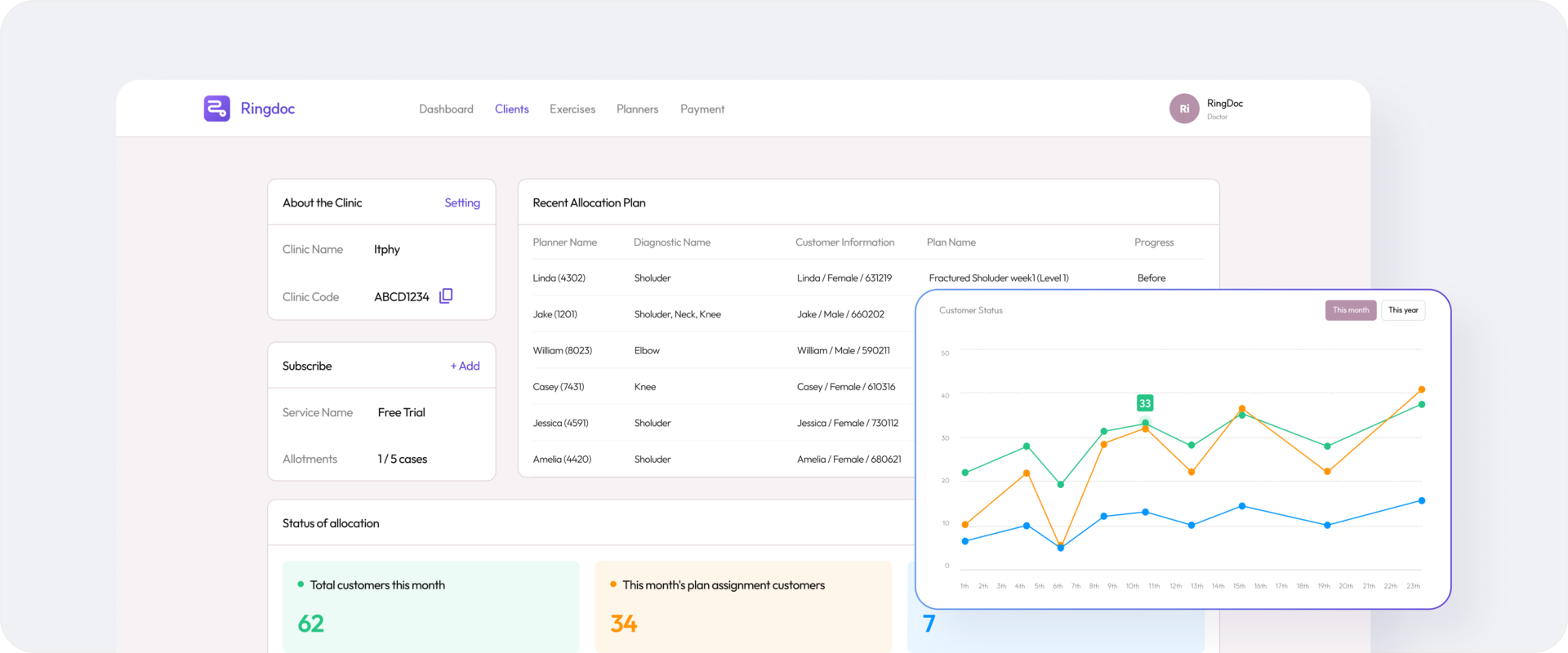This screenshot has height=653, width=1568.
Task: Click the blue data point at 1th
Action: (965, 541)
